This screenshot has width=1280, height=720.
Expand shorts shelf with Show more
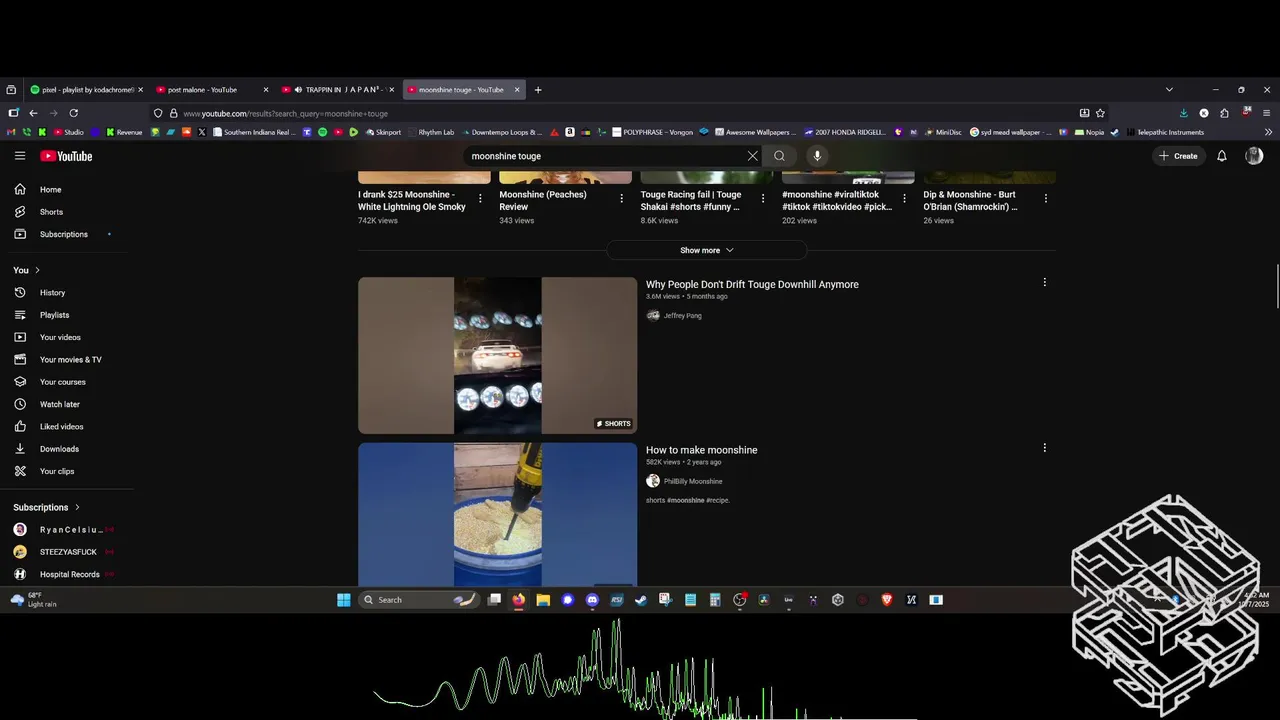click(707, 250)
